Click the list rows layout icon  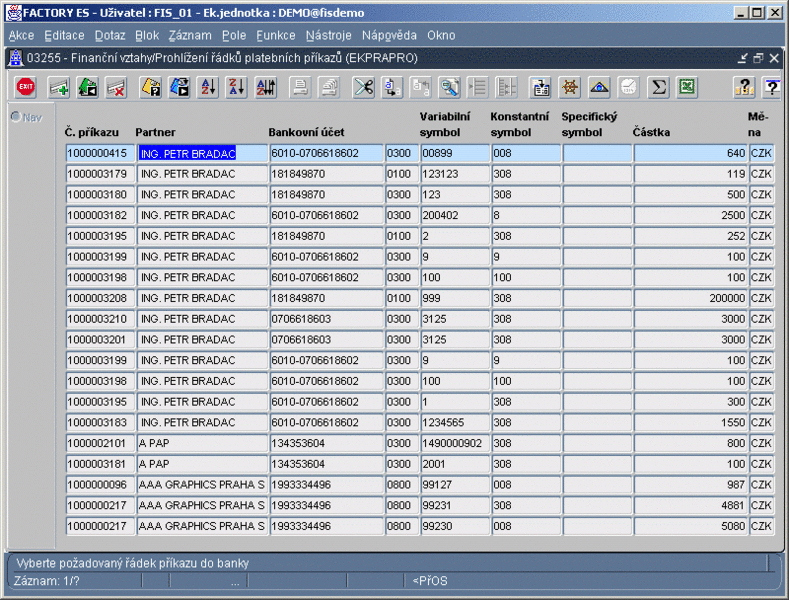[x=478, y=87]
